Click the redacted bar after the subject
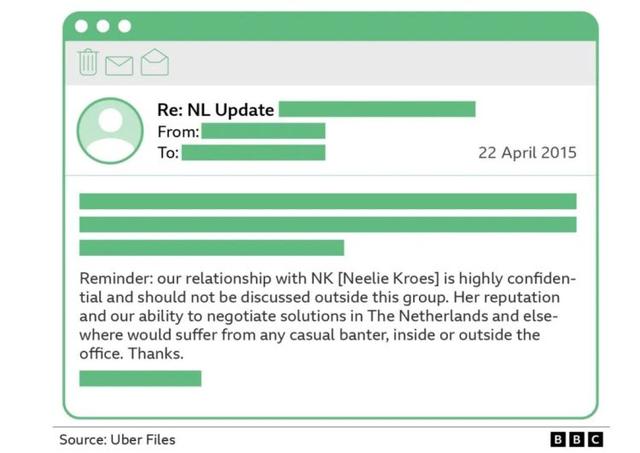 tap(377, 109)
